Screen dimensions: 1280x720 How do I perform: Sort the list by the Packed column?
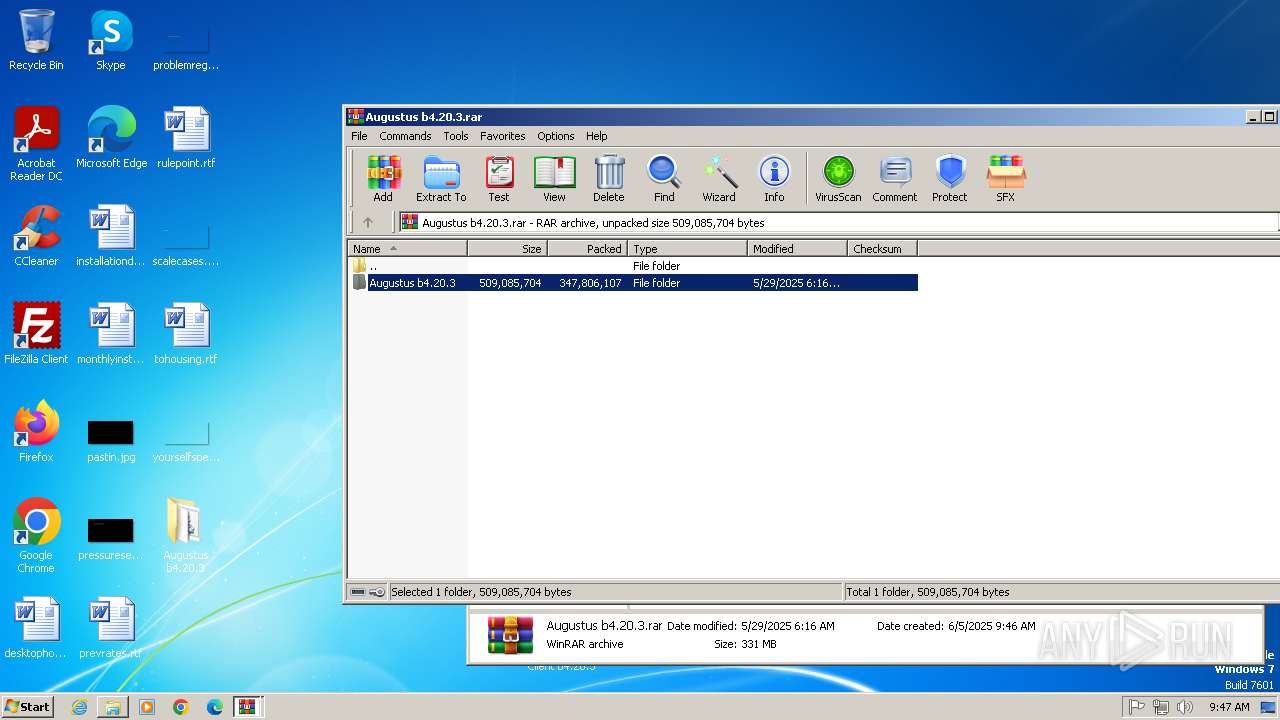point(588,249)
